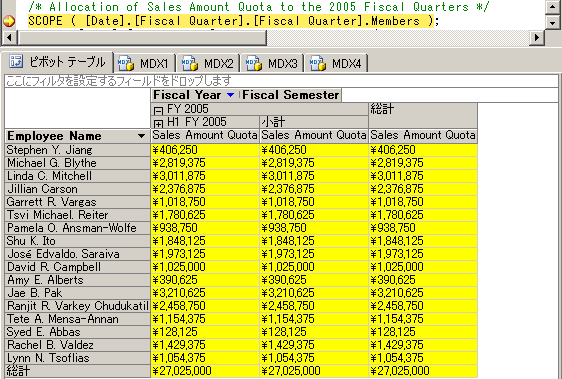Click 小計 value for Syed E. Abbas
This screenshot has height=379, width=562.
tap(314, 332)
